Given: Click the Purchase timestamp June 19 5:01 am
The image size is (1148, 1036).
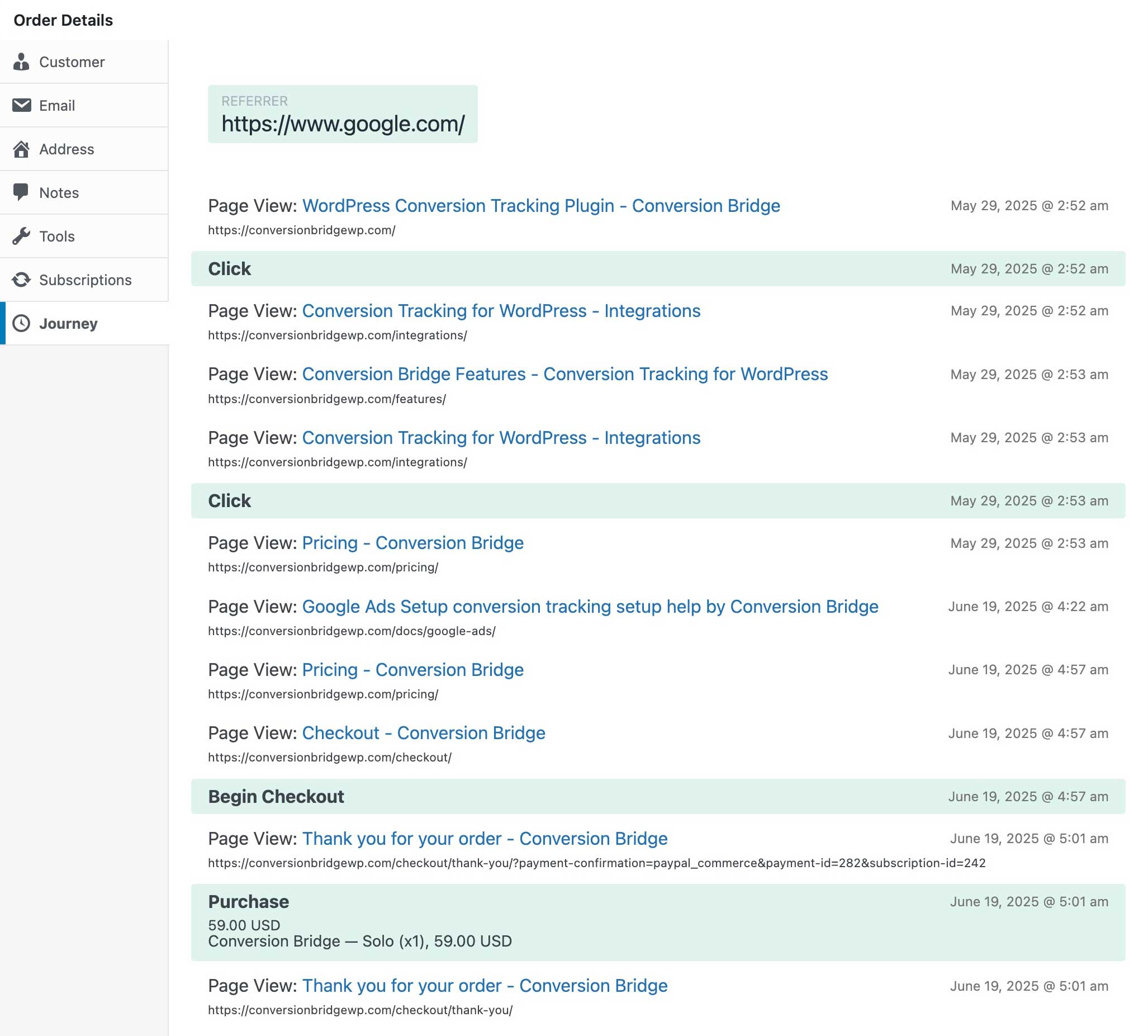Looking at the screenshot, I should [x=1029, y=902].
